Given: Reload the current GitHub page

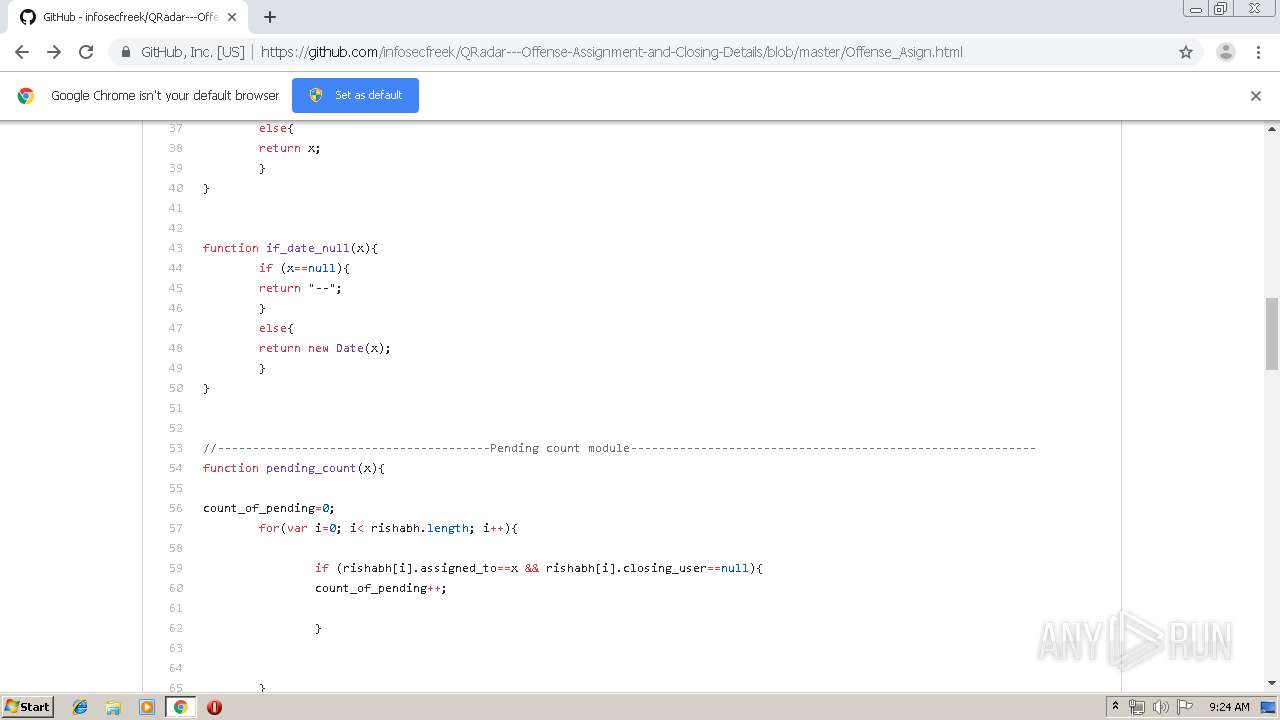Looking at the screenshot, I should coord(86,52).
